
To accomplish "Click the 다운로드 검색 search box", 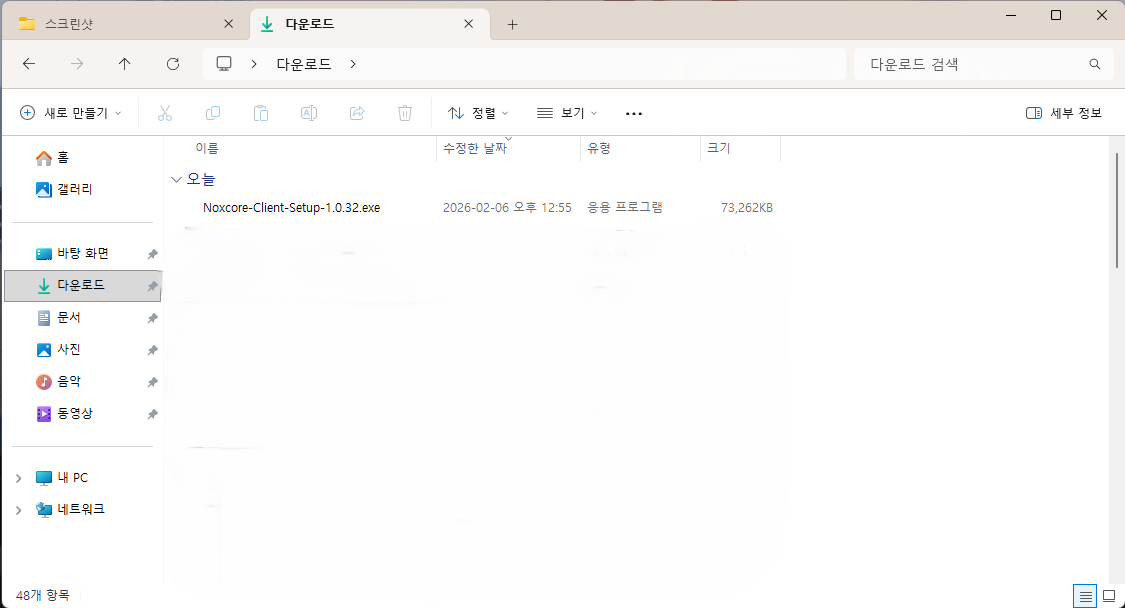I will (970, 64).
